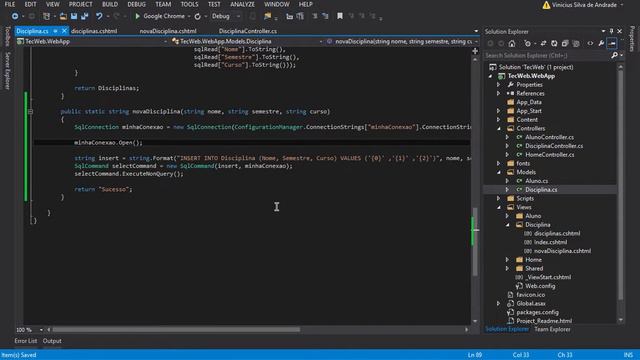Image resolution: width=640 pixels, height=360 pixels.
Task: Click the Comment out selected lines icon
Action: 315,16
